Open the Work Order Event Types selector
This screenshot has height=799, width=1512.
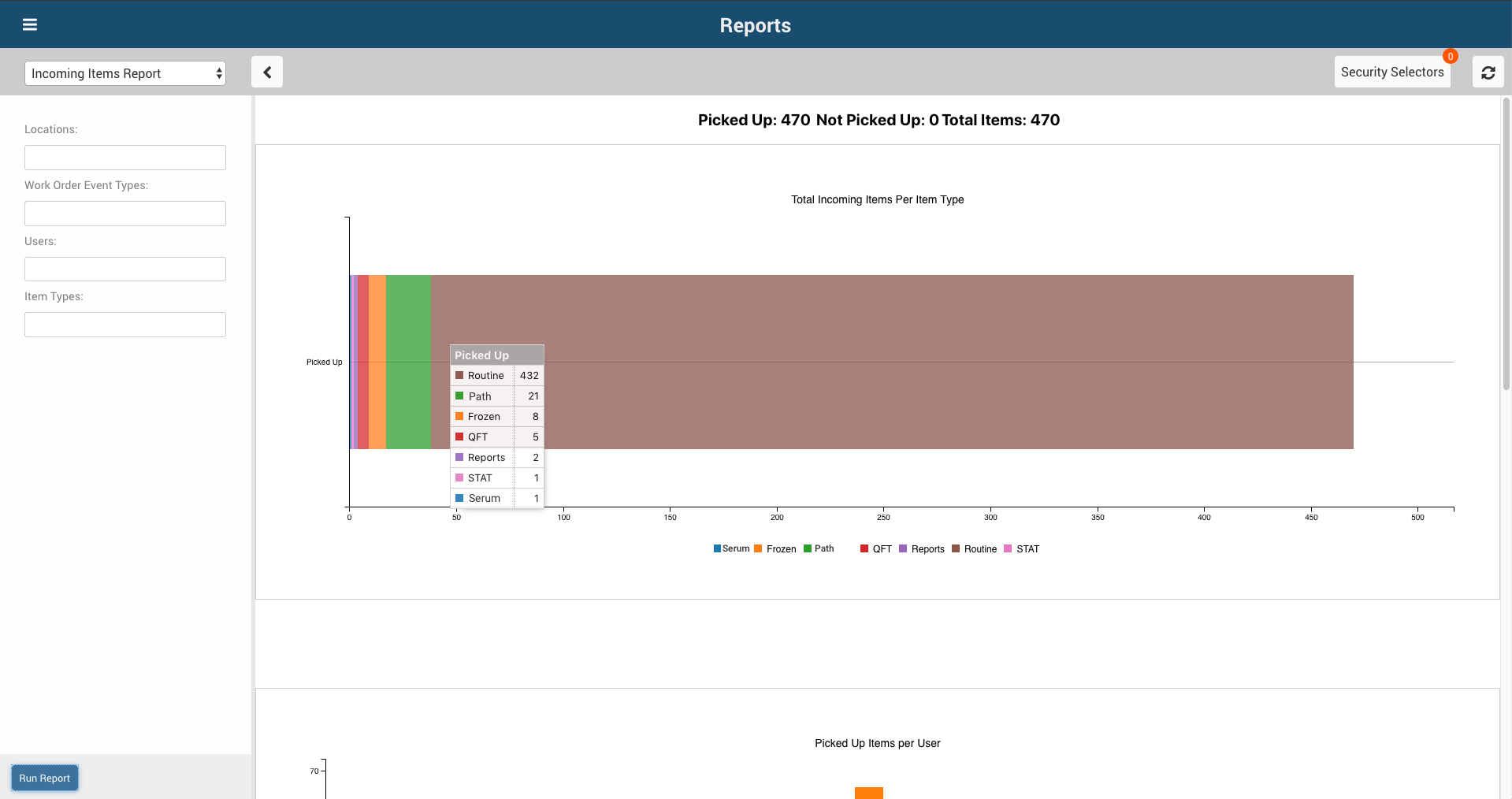125,214
